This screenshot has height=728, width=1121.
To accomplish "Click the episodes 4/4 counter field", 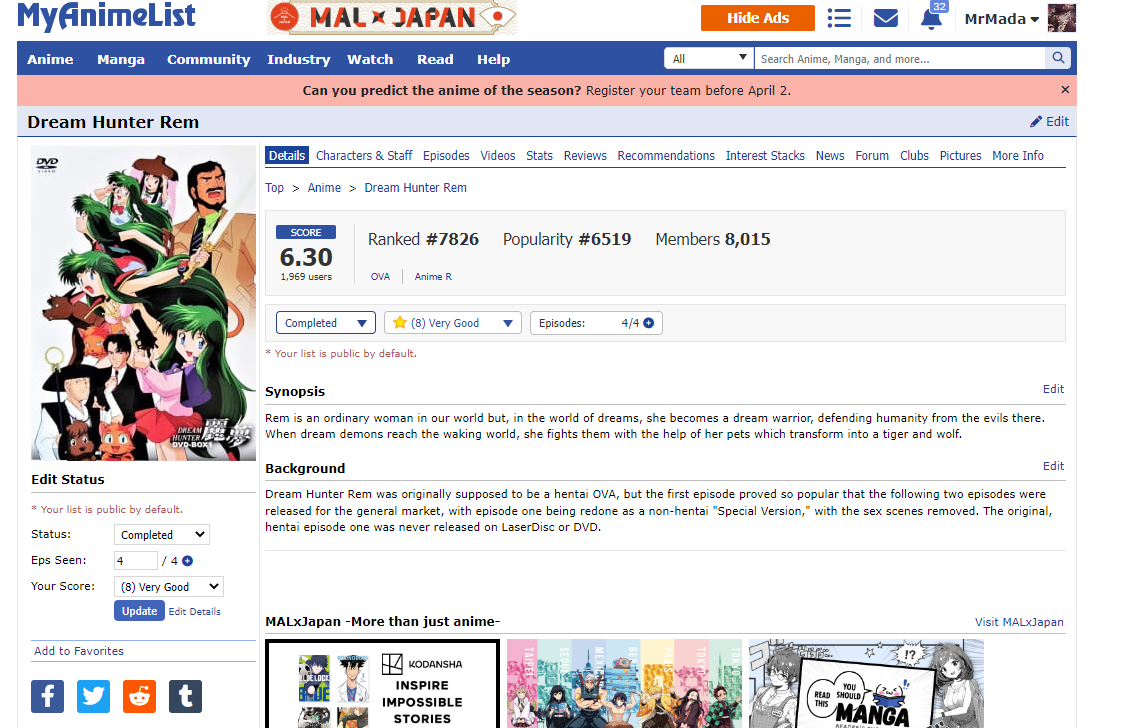I will 596,323.
